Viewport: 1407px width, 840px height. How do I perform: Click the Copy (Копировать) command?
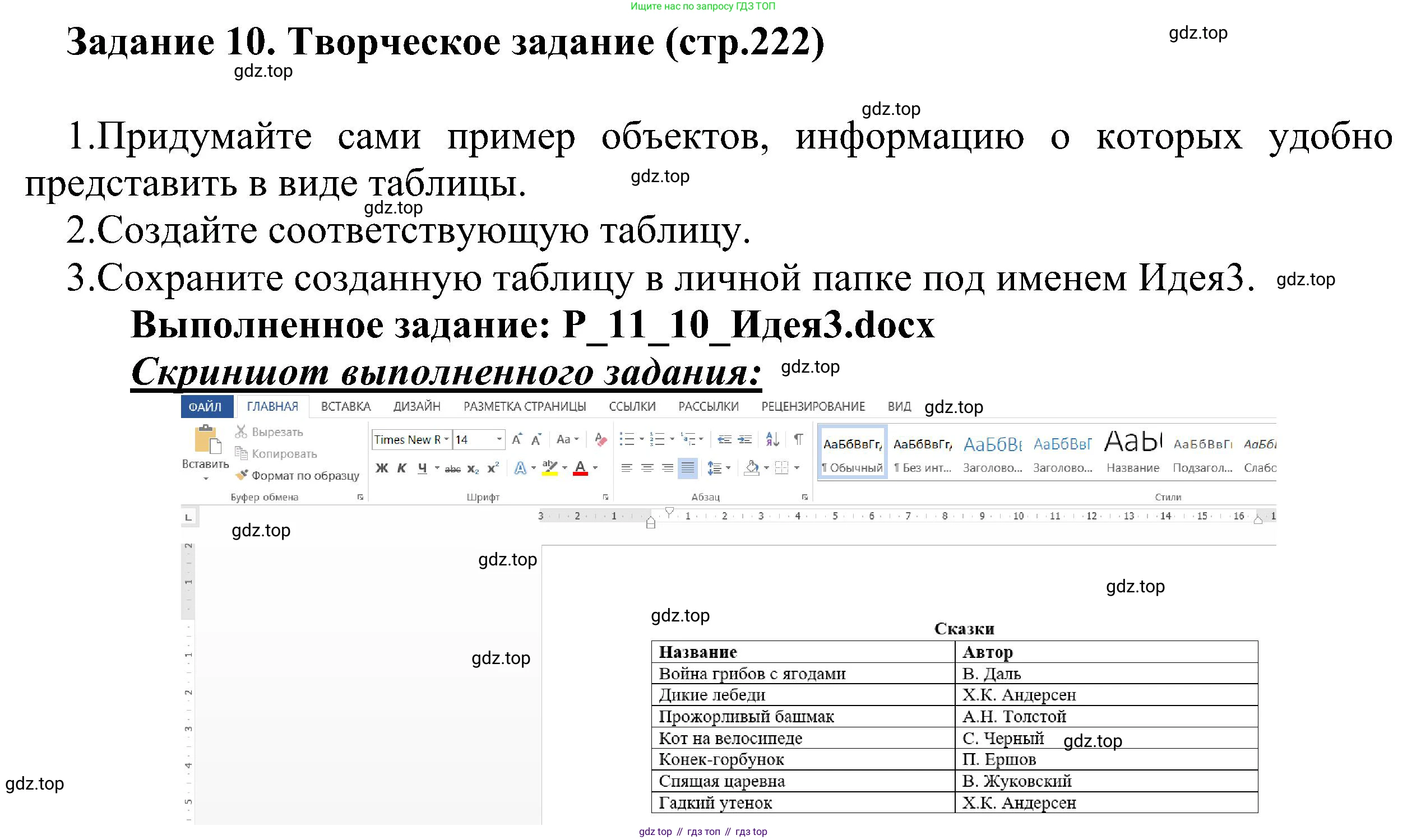point(276,453)
